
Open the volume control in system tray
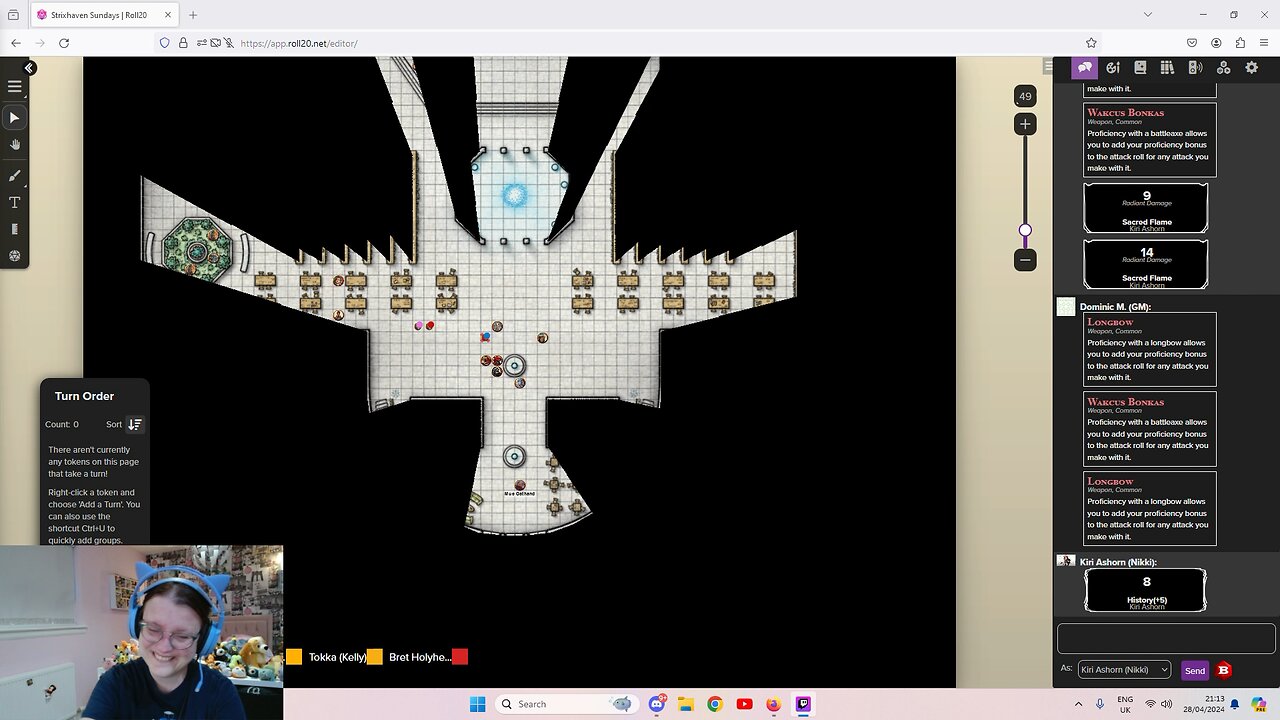click(1166, 704)
